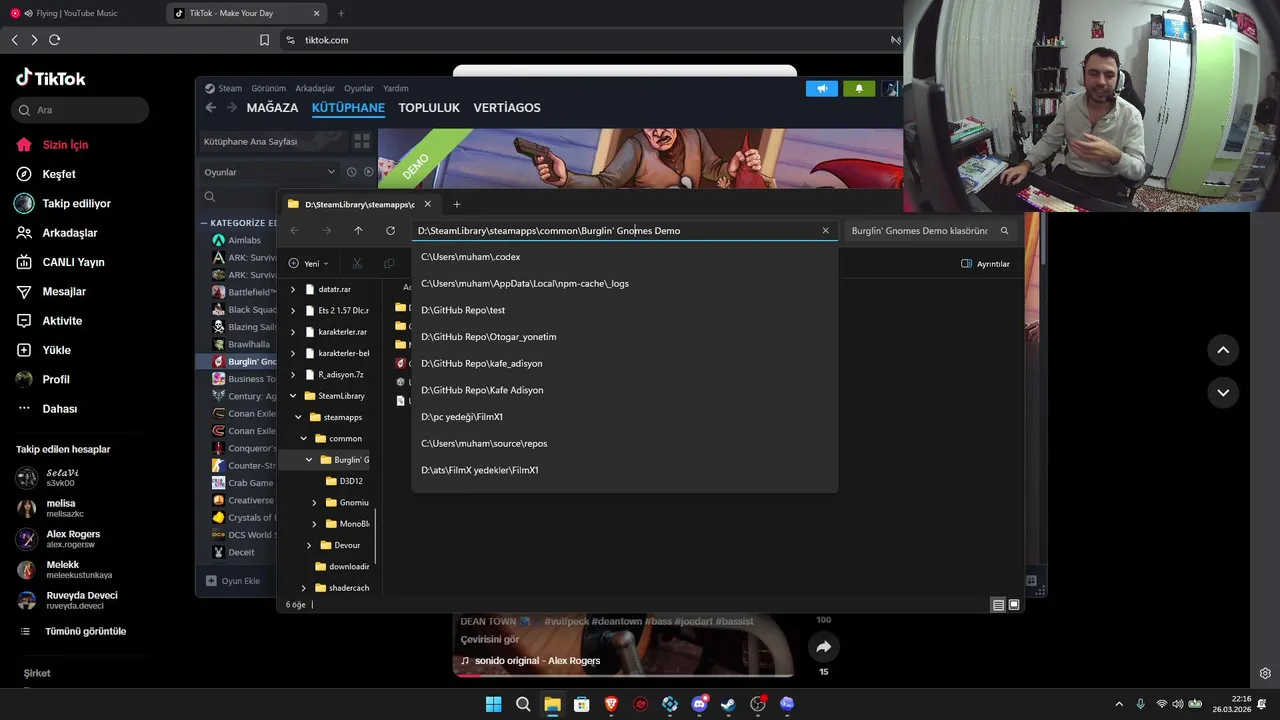1280x720 pixels.
Task: Select D:\GitHub Repo\Otogar_yonetim suggestion
Action: pos(624,337)
